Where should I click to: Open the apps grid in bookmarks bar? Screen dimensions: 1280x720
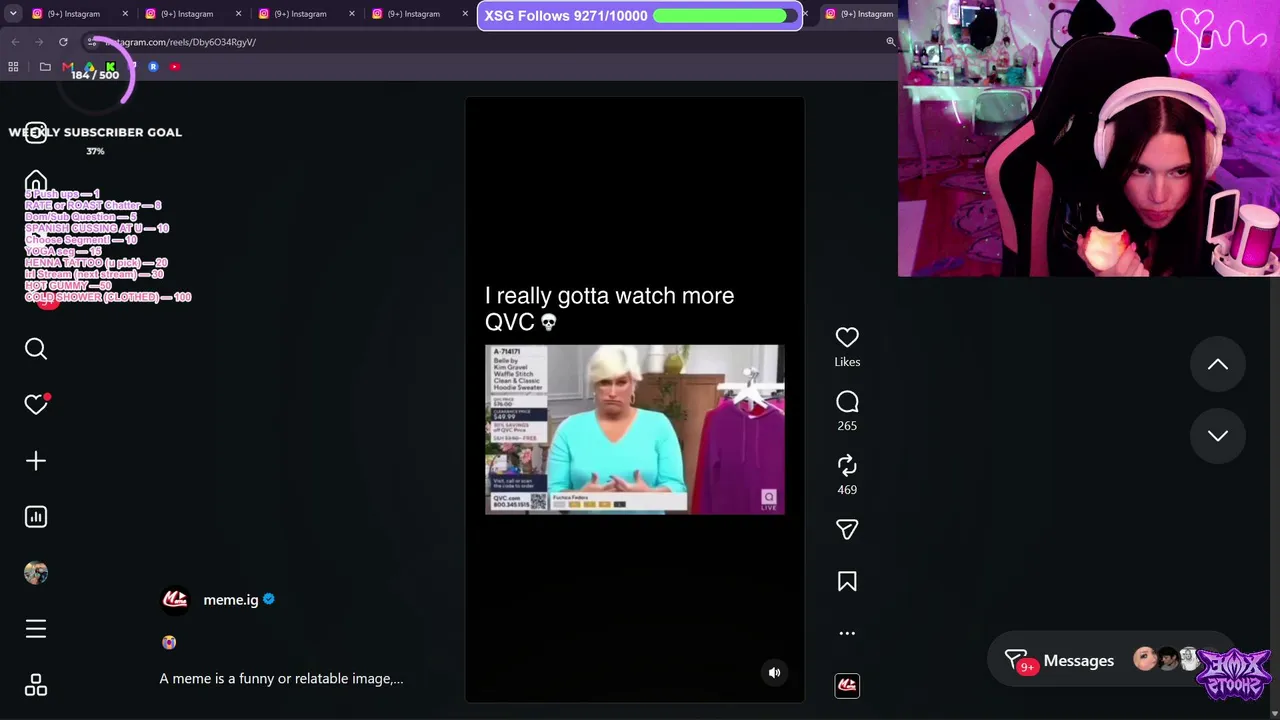point(13,67)
